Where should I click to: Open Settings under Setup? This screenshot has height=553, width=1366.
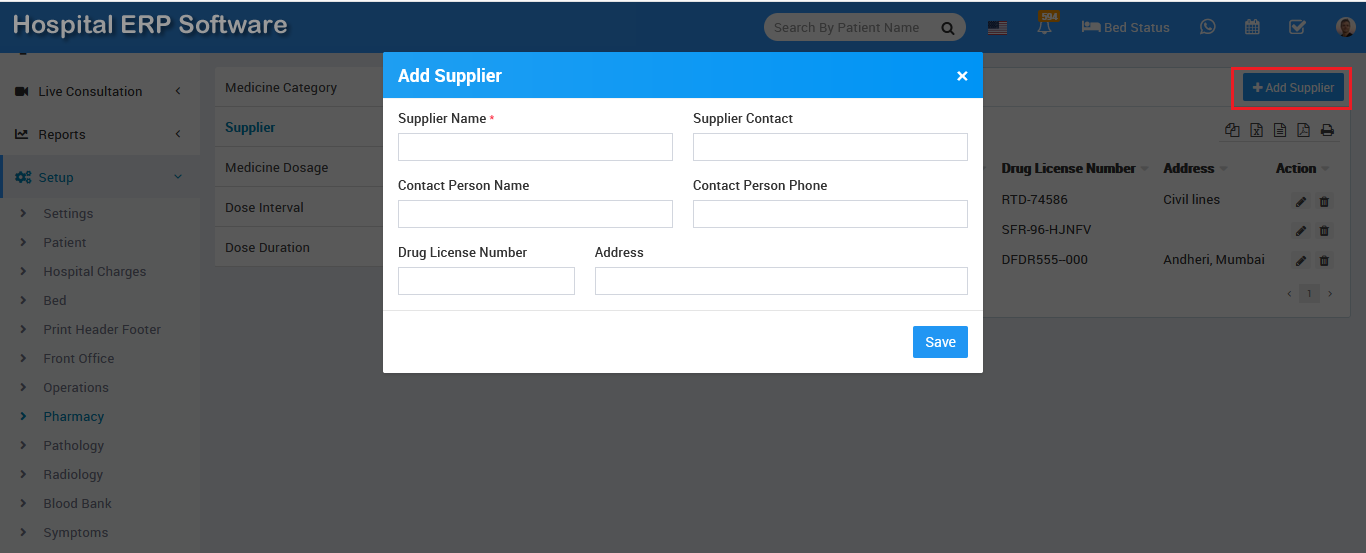[x=68, y=213]
